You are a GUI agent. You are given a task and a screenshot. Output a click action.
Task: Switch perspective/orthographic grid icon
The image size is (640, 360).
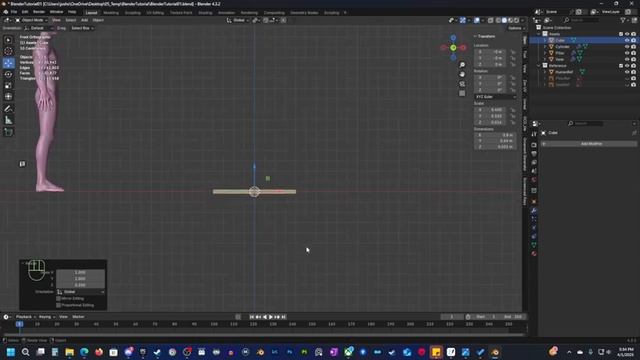[x=462, y=93]
